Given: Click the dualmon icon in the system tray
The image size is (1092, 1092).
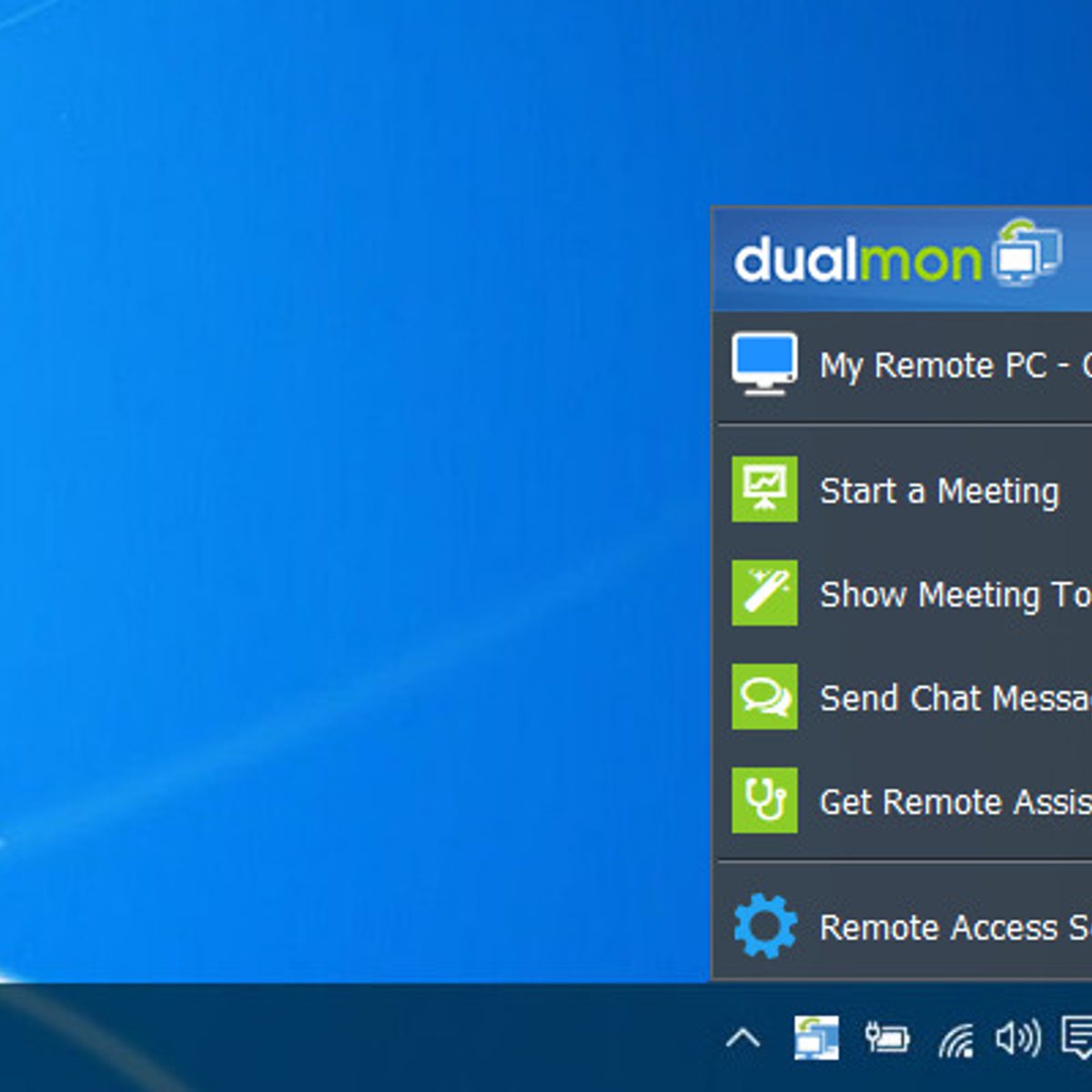Looking at the screenshot, I should (816, 1037).
